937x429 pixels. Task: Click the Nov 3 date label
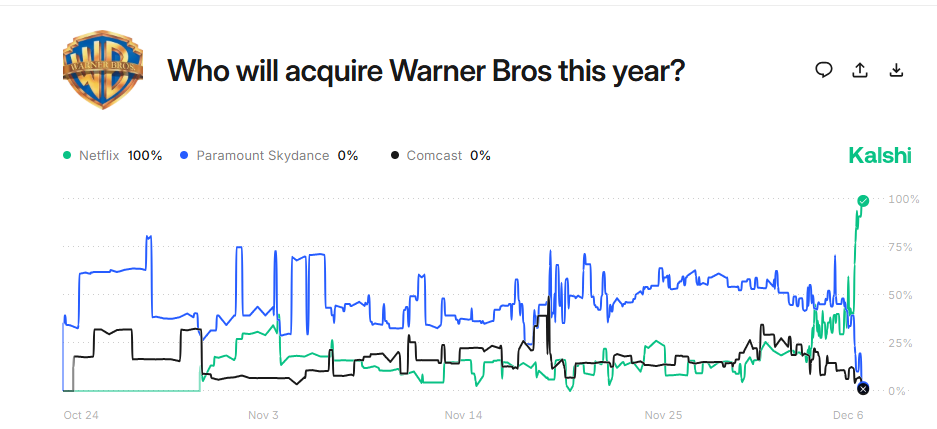tap(263, 414)
